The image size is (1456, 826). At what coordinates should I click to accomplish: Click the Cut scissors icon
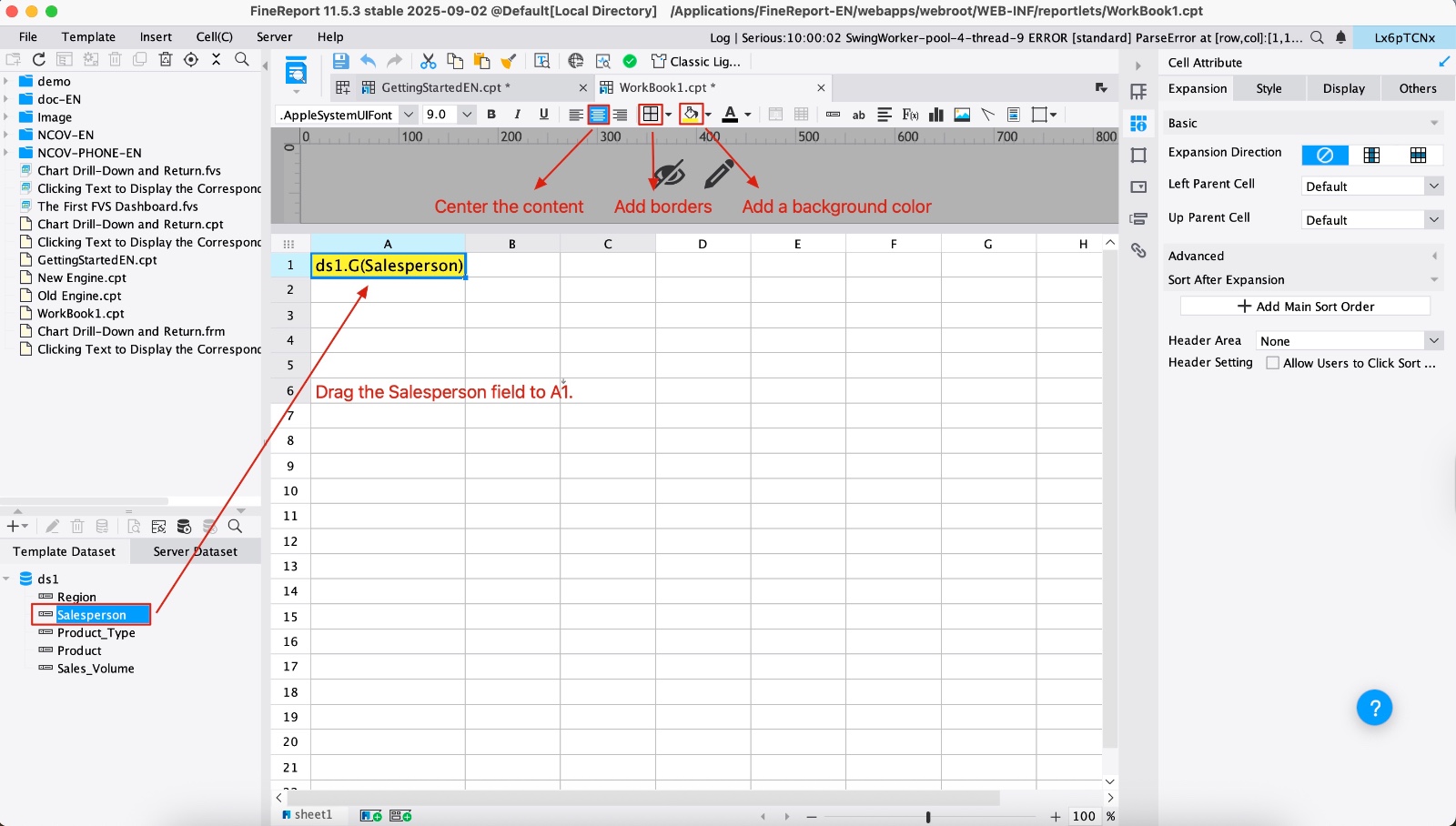(x=428, y=61)
